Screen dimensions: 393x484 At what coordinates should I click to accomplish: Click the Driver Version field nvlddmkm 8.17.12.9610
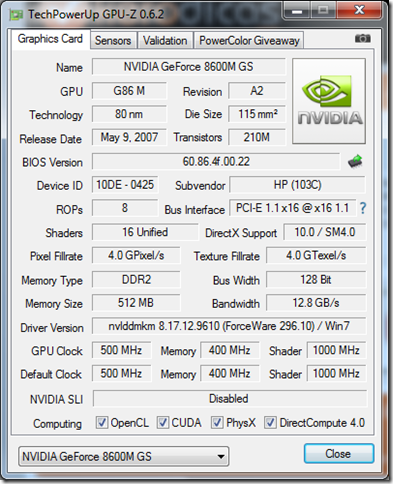click(229, 326)
